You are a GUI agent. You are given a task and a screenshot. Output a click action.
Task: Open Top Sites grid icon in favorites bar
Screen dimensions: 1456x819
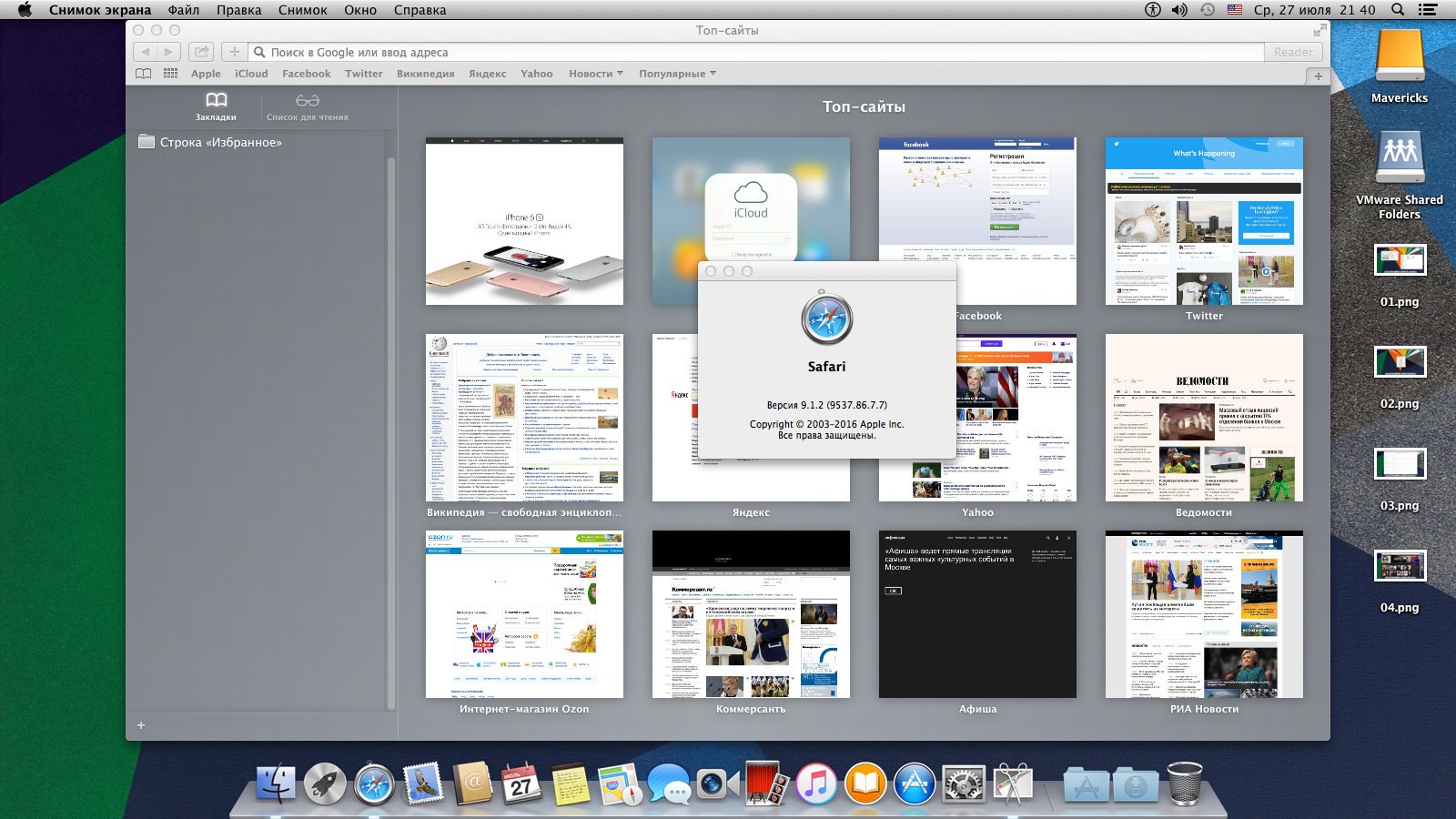(170, 74)
